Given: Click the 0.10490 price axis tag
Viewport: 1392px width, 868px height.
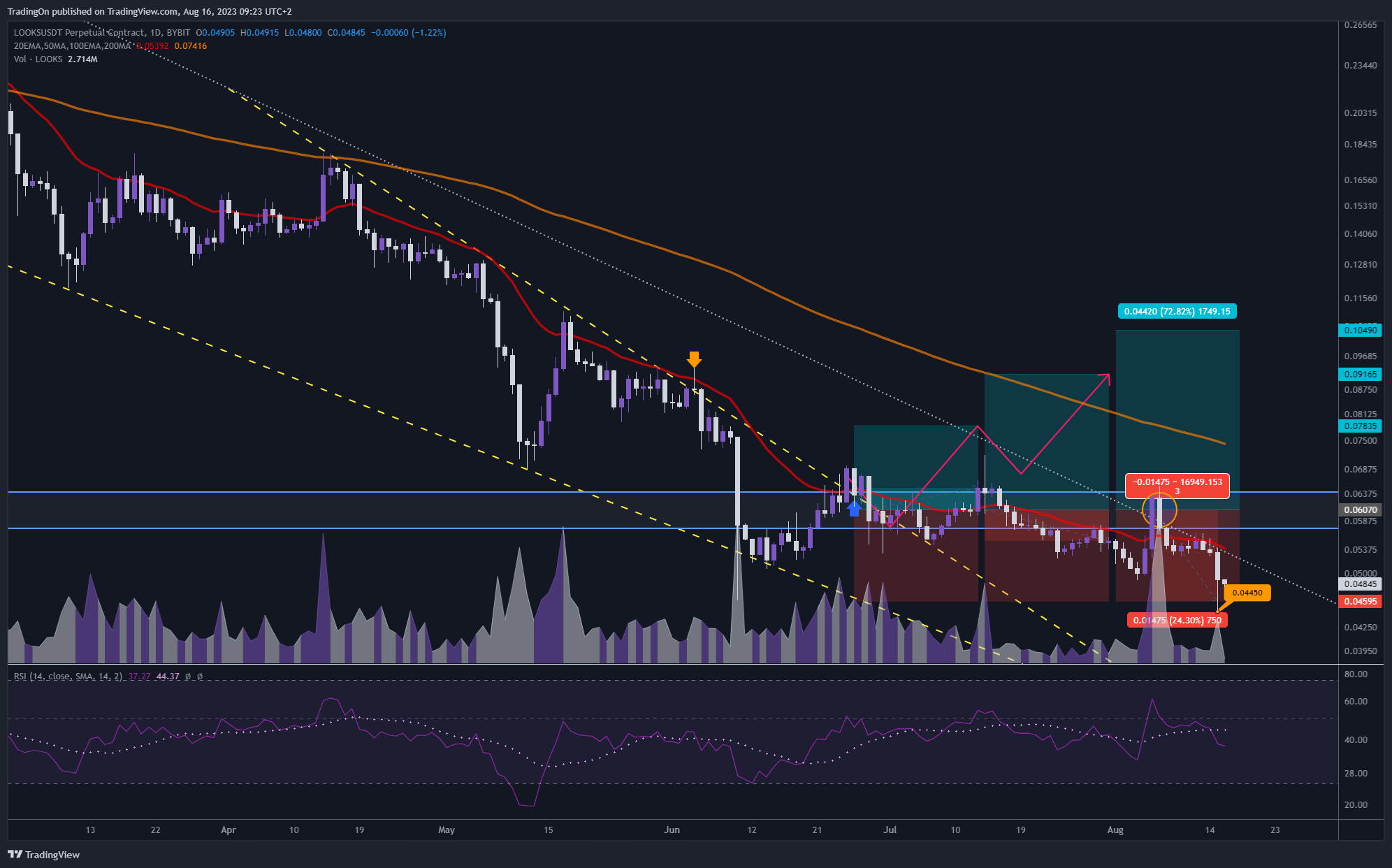Looking at the screenshot, I should (1360, 330).
